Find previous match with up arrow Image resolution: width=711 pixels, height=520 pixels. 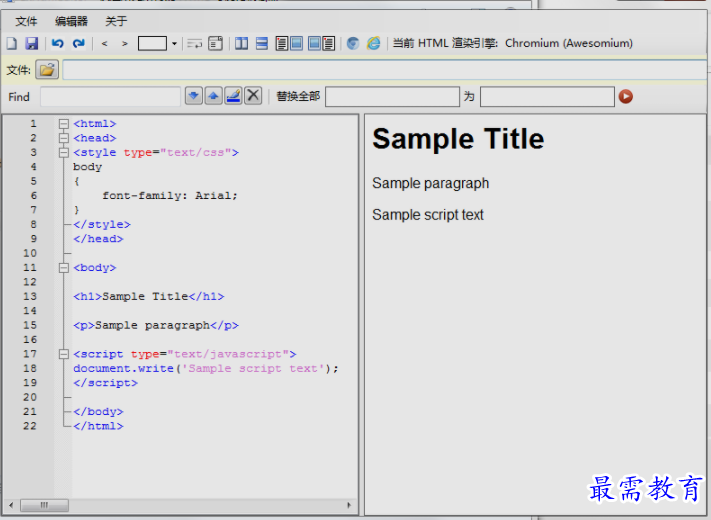pos(214,96)
